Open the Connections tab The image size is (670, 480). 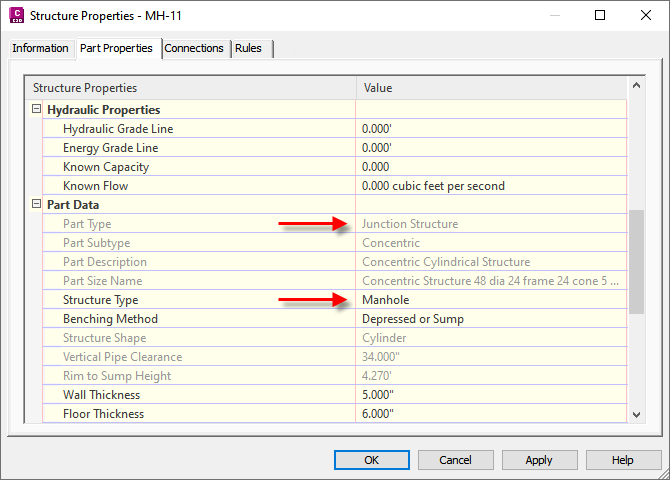click(x=194, y=48)
